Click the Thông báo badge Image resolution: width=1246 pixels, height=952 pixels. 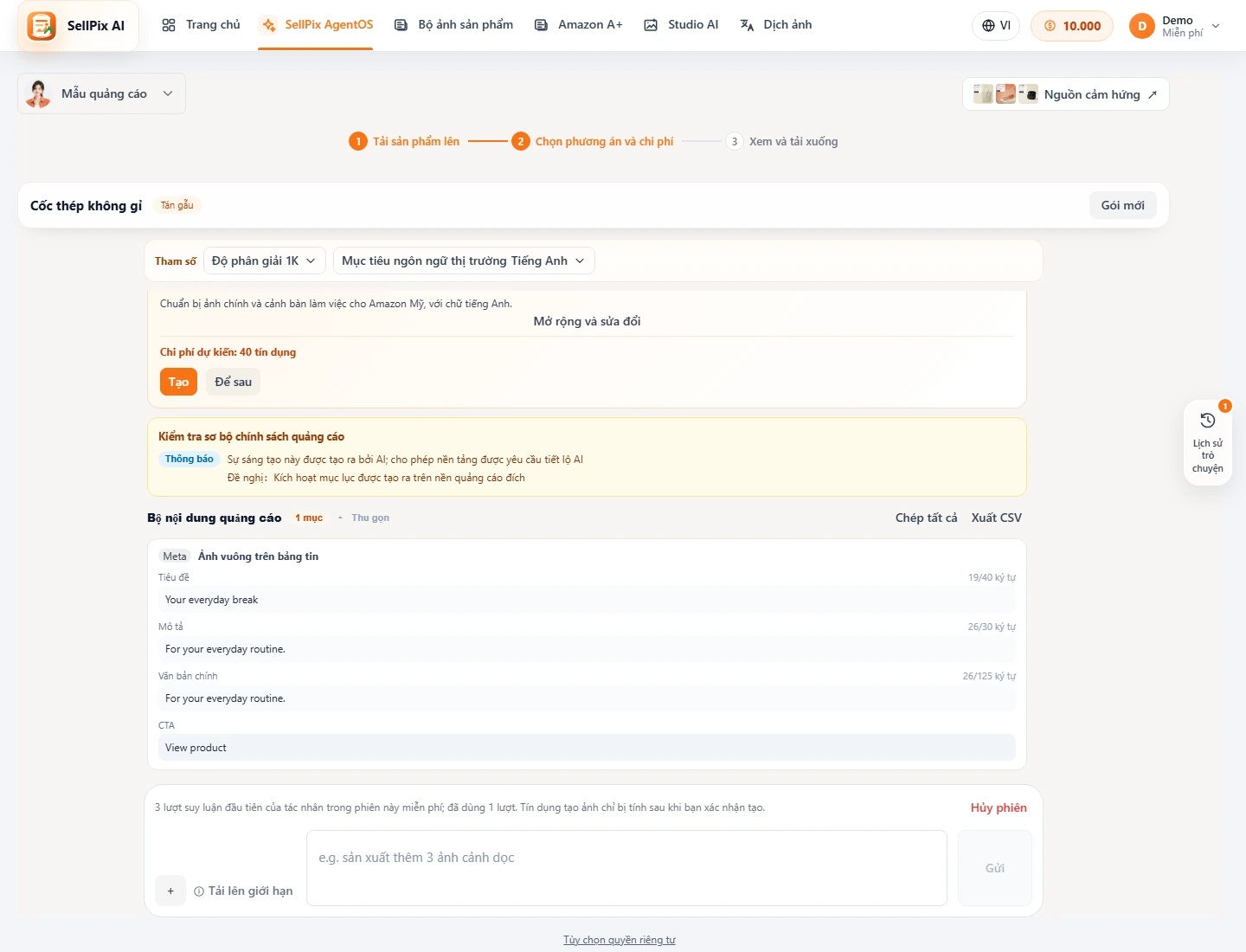click(189, 459)
